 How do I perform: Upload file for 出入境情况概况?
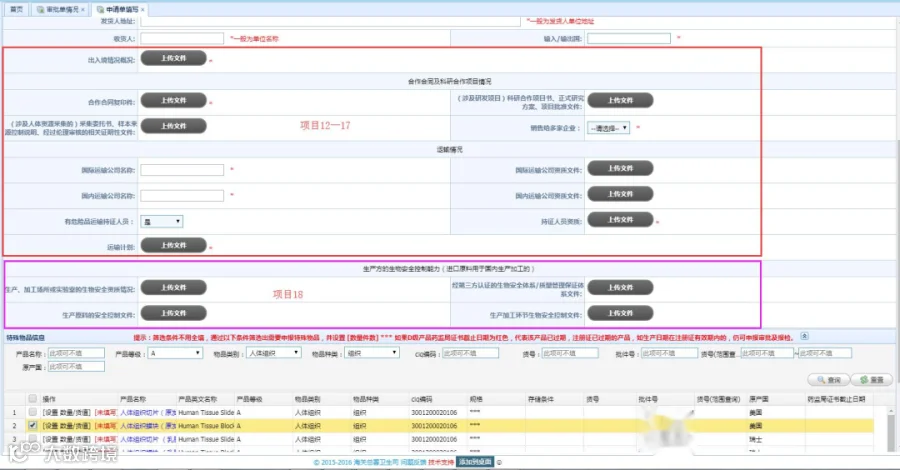coord(173,58)
